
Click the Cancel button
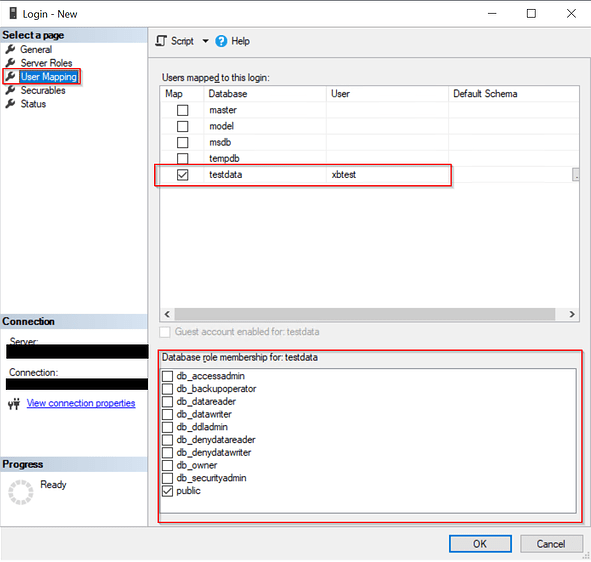(551, 544)
